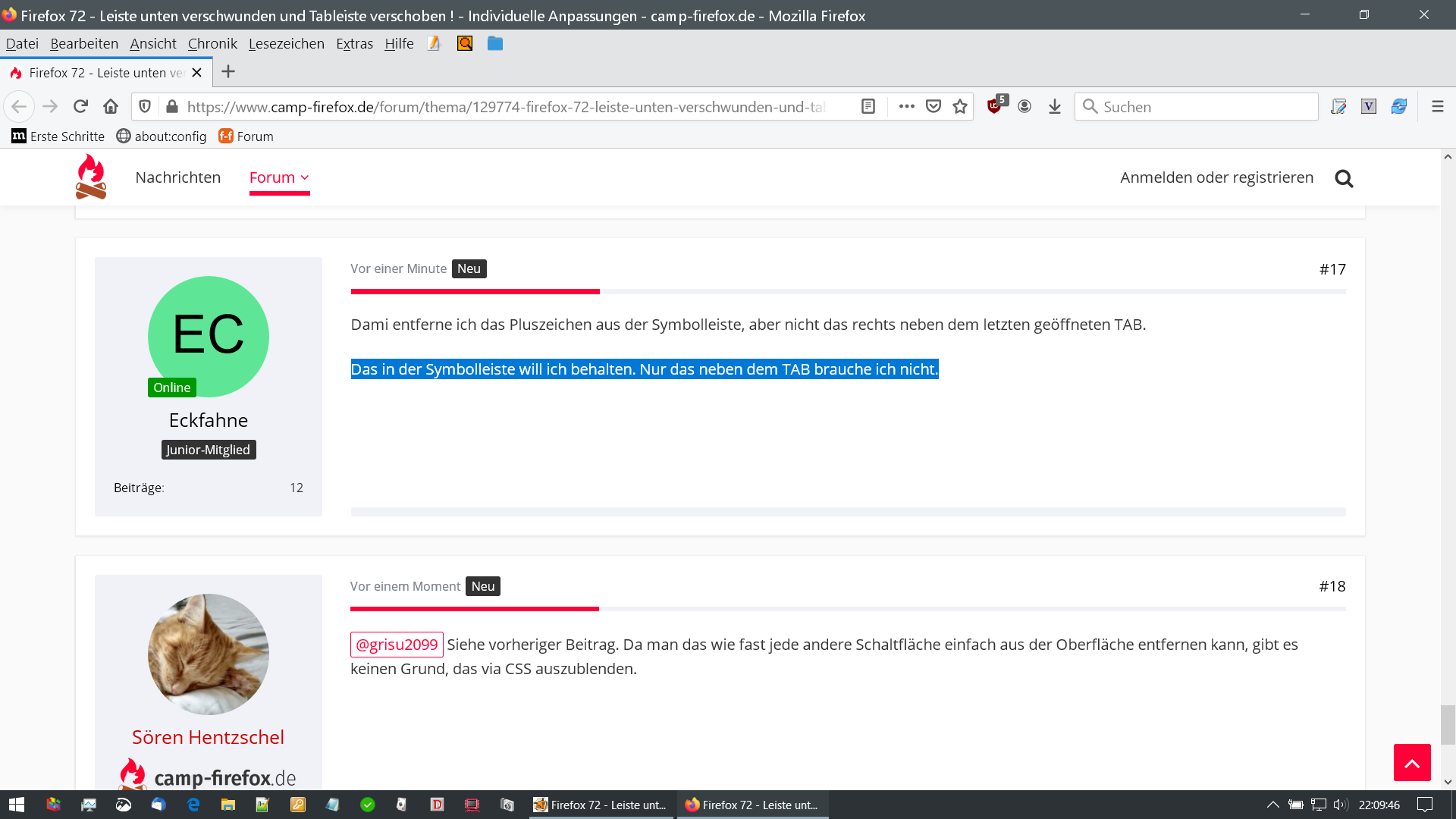Screen dimensions: 1456x819
Task: Open the Lesezeichen menu
Action: [286, 44]
